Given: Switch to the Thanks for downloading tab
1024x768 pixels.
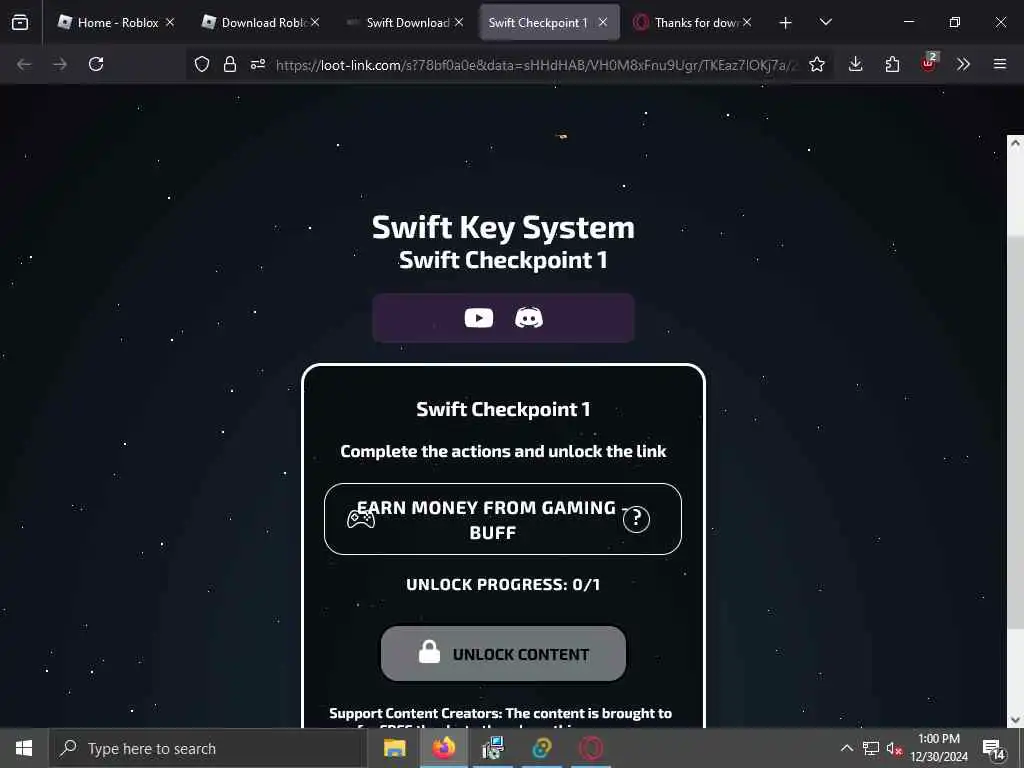Looking at the screenshot, I should pos(694,22).
